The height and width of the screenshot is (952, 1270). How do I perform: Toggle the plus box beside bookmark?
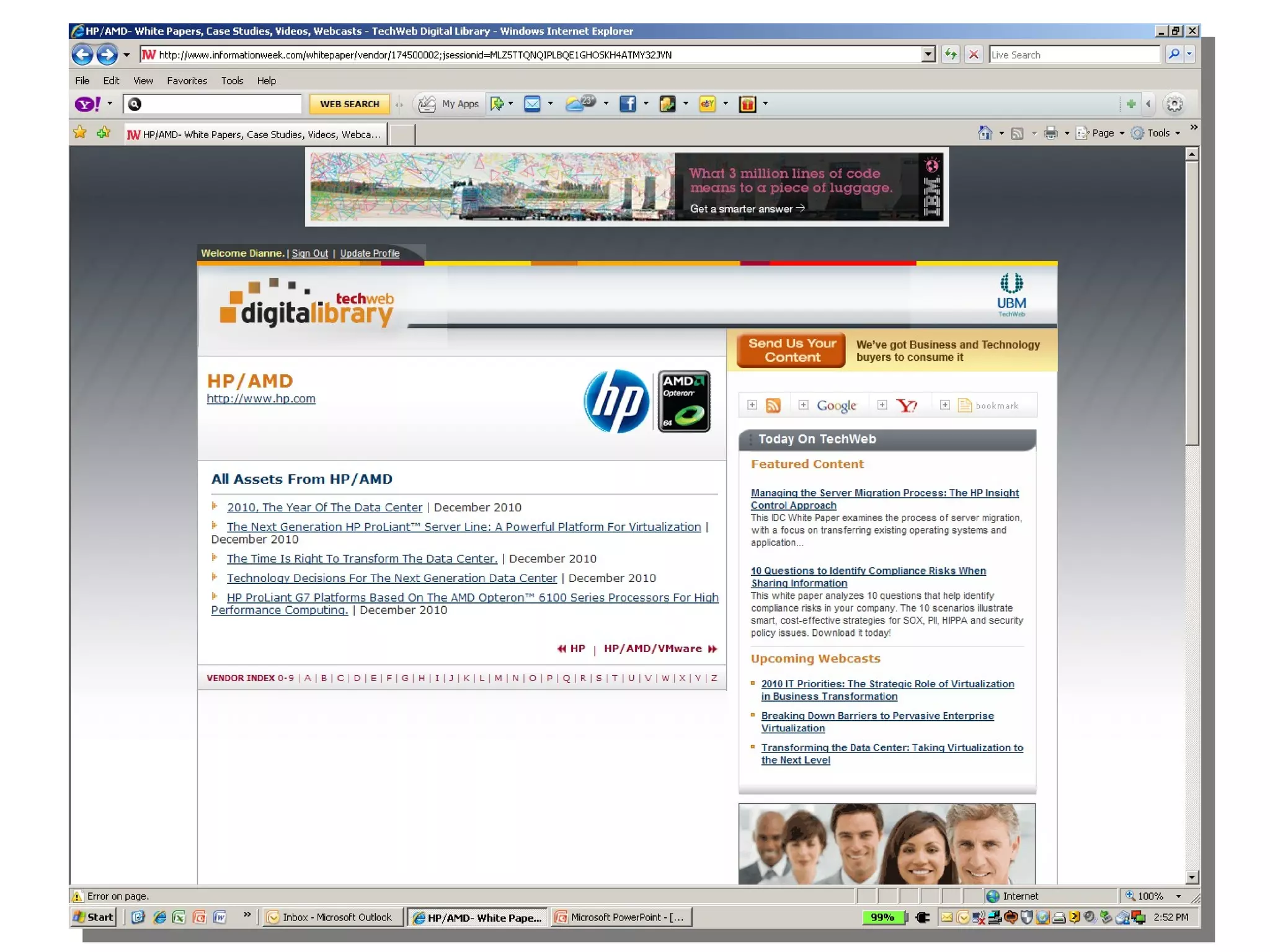point(944,405)
